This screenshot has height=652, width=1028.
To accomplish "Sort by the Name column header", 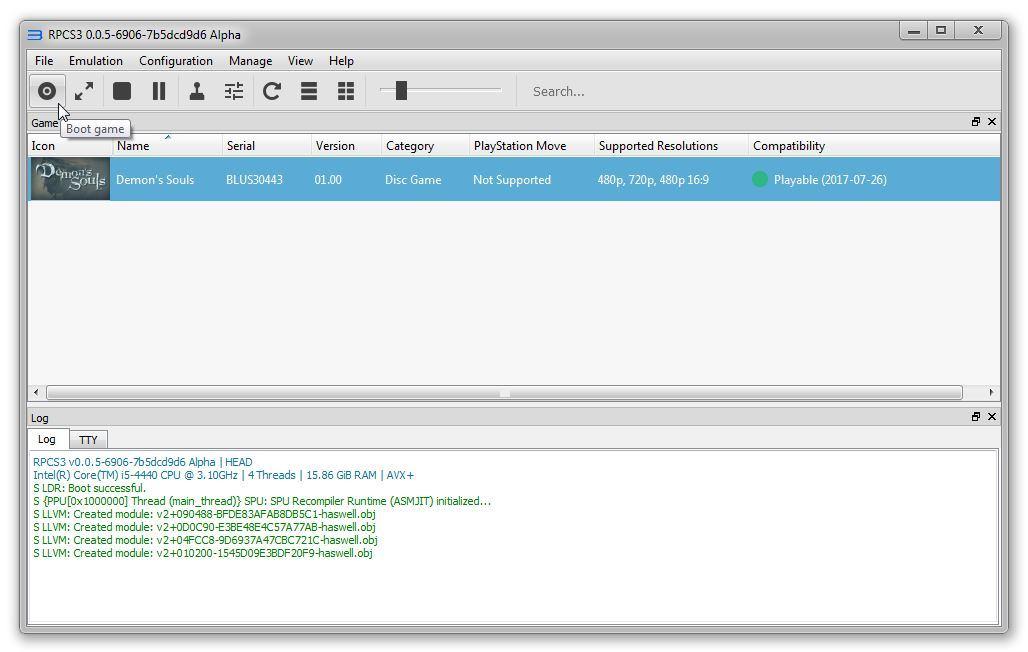I will coord(167,146).
